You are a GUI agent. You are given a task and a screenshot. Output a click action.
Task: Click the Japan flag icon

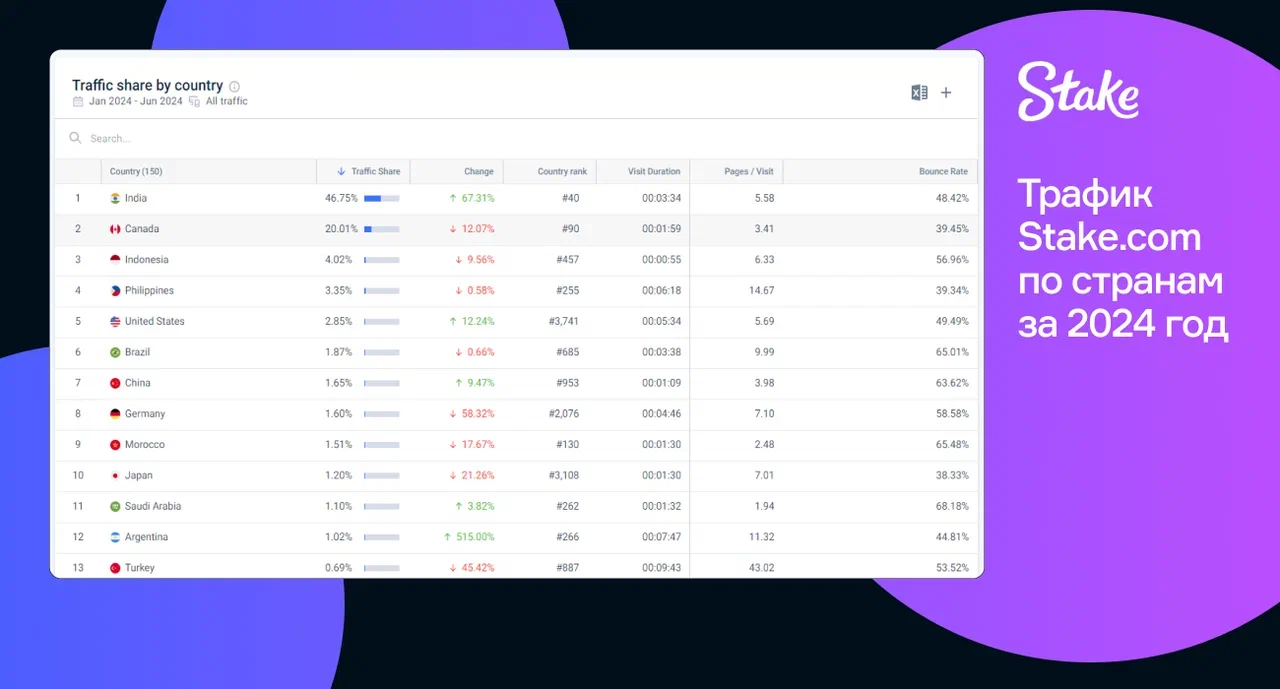click(x=115, y=476)
